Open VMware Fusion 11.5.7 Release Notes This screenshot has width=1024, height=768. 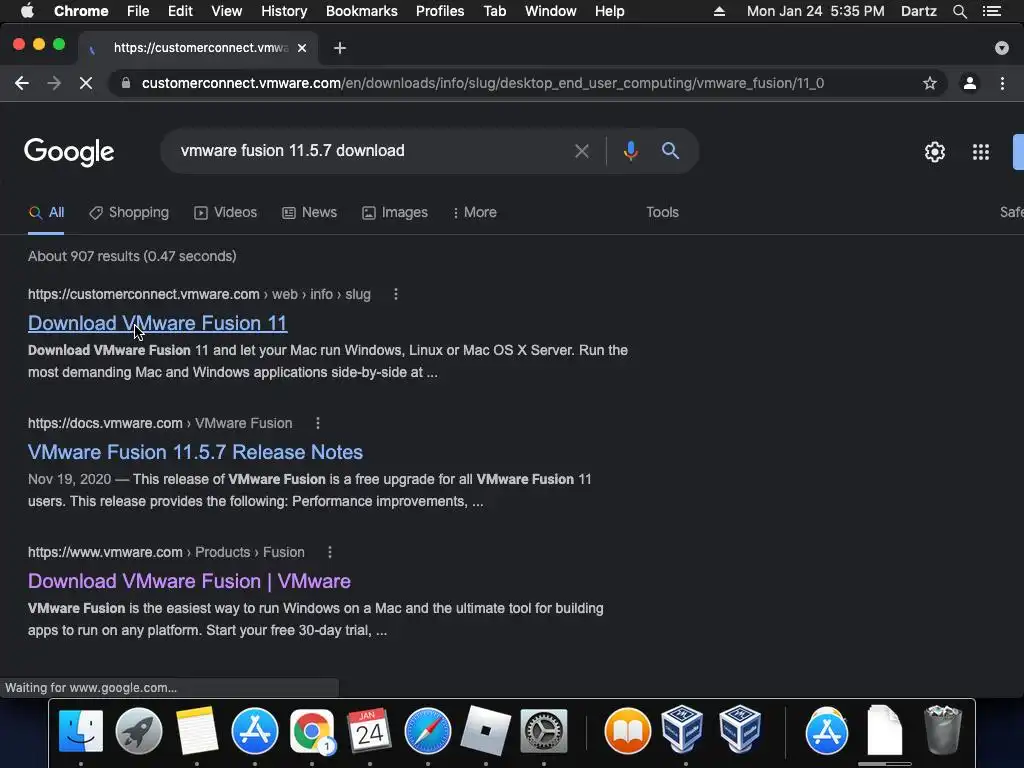pyautogui.click(x=195, y=452)
